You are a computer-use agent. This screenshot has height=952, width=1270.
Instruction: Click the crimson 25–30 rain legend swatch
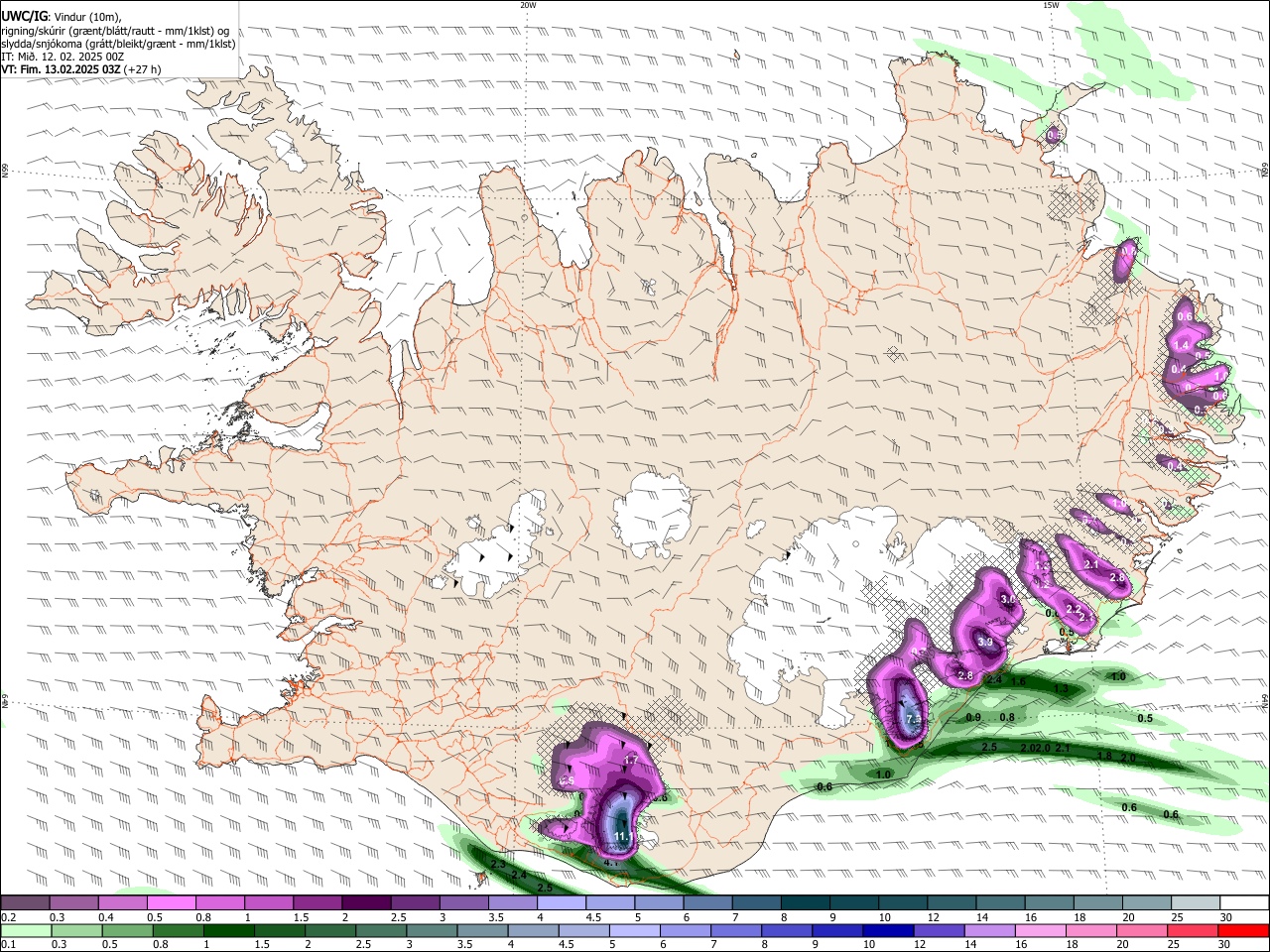click(x=1192, y=931)
